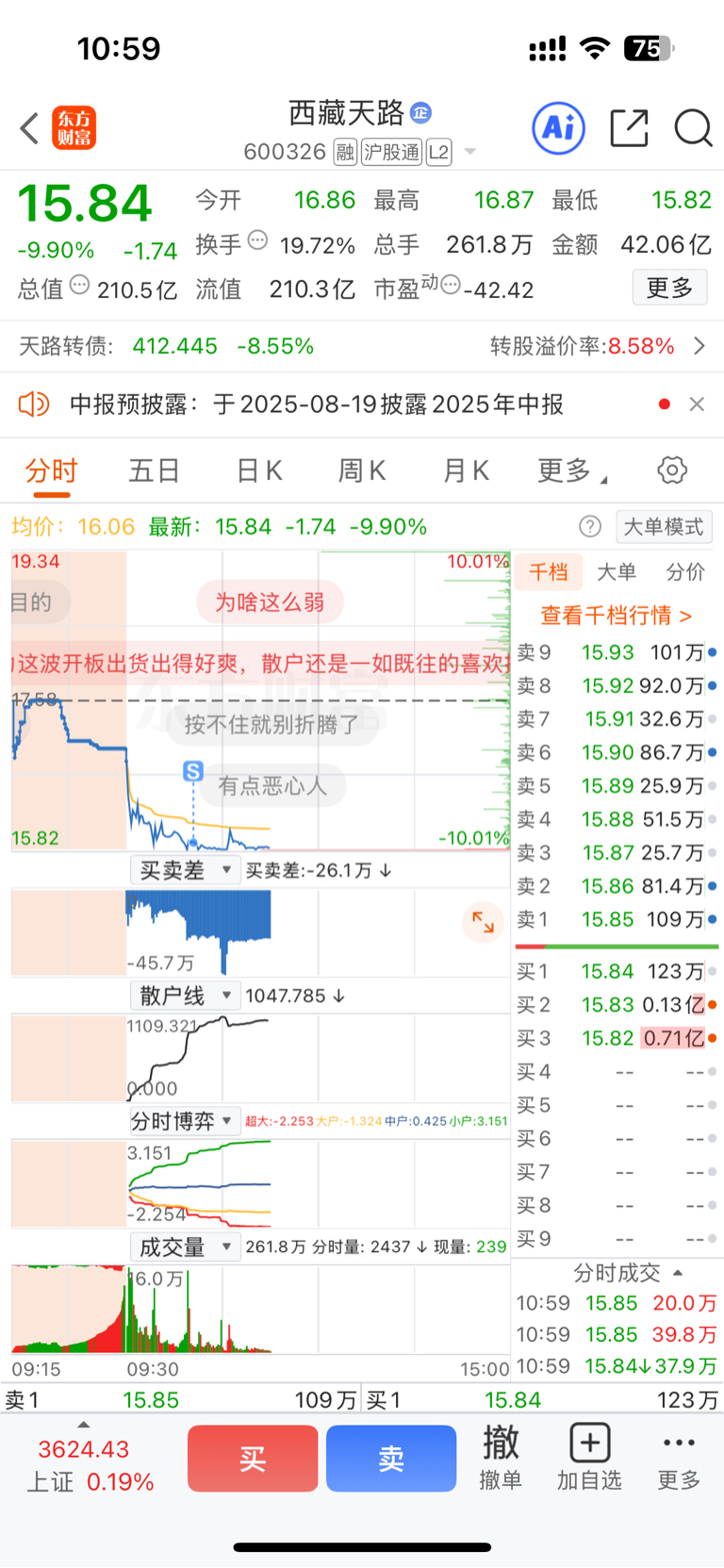This screenshot has width=724, height=1568.
Task: Dismiss the 中报预披露 notice with X
Action: [x=697, y=404]
